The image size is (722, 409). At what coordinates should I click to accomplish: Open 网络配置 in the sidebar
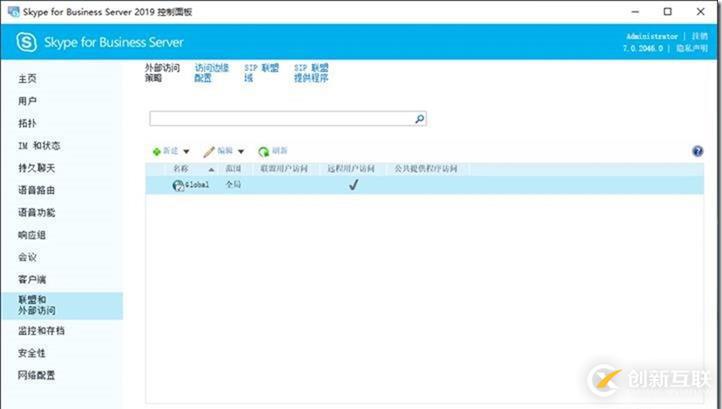(x=36, y=375)
